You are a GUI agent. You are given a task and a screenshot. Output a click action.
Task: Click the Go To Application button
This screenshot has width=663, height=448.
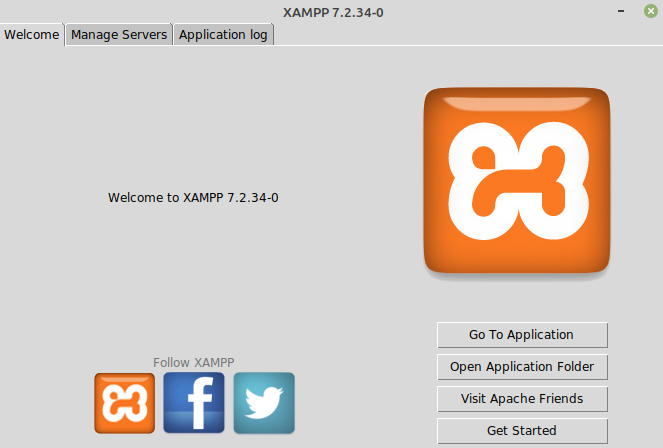point(521,335)
